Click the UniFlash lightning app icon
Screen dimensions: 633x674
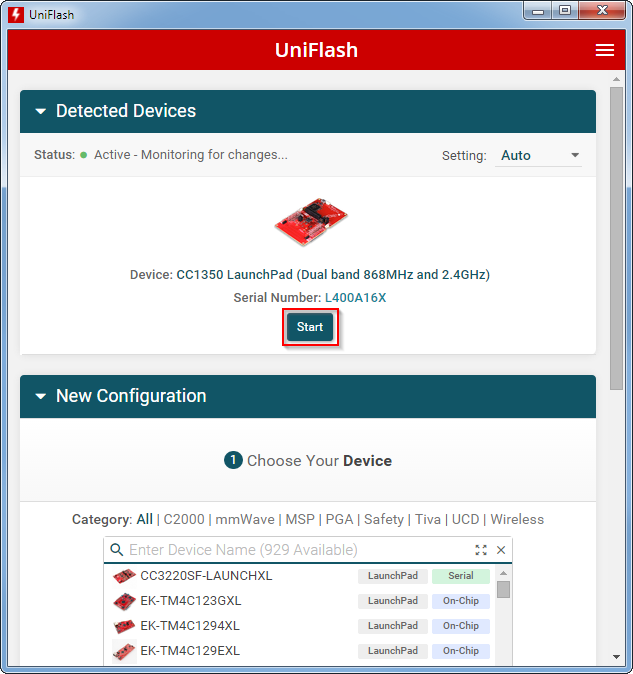[x=16, y=14]
